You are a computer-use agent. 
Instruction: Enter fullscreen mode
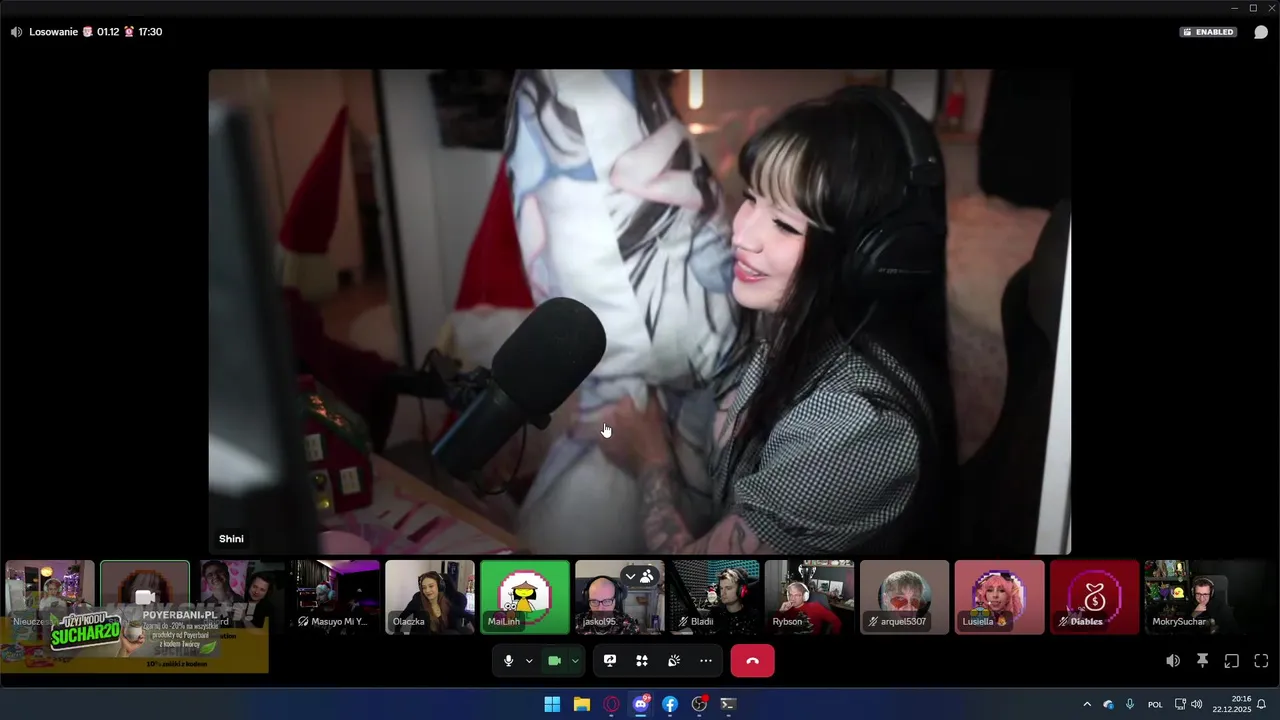coord(1261,661)
